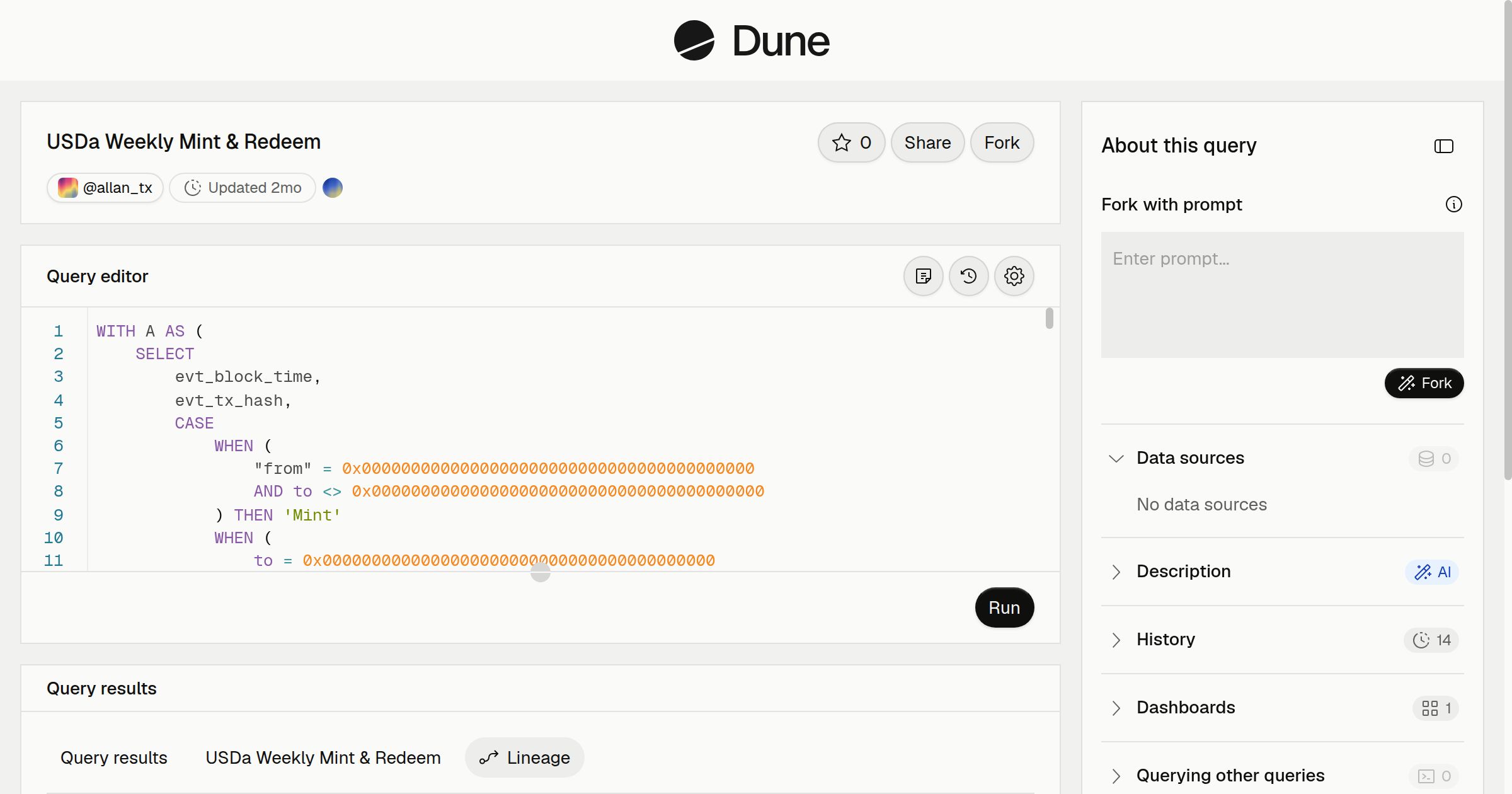Generate description with AI badge
Screen dimensions: 1512x794
1432,572
